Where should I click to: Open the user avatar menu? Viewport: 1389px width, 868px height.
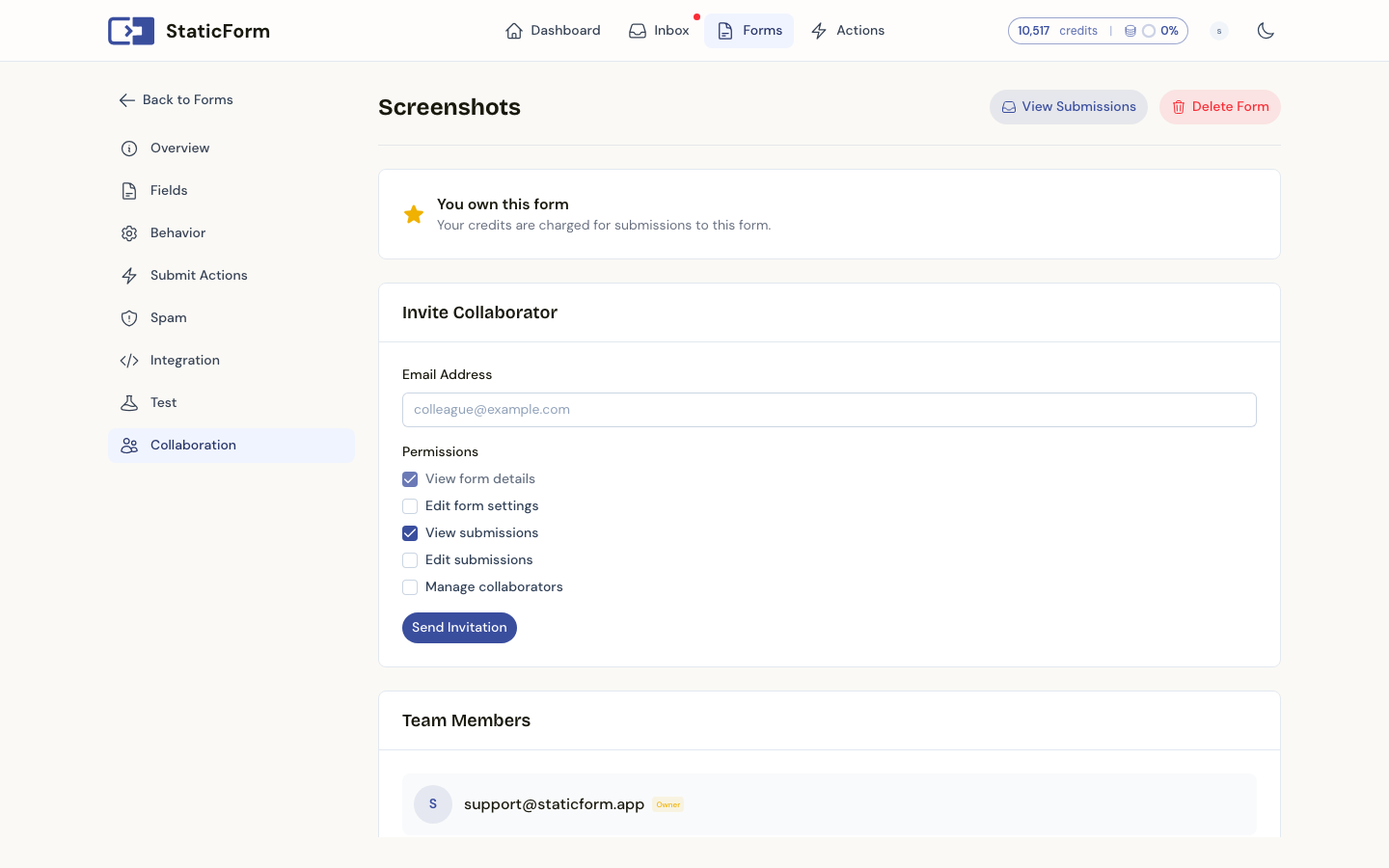1219,31
